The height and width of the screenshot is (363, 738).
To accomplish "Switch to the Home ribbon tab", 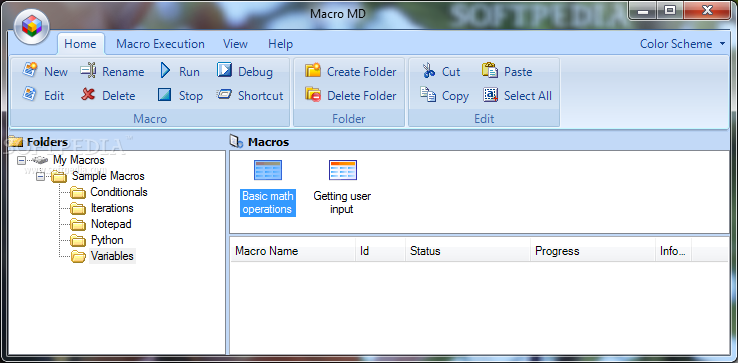I will [x=80, y=44].
